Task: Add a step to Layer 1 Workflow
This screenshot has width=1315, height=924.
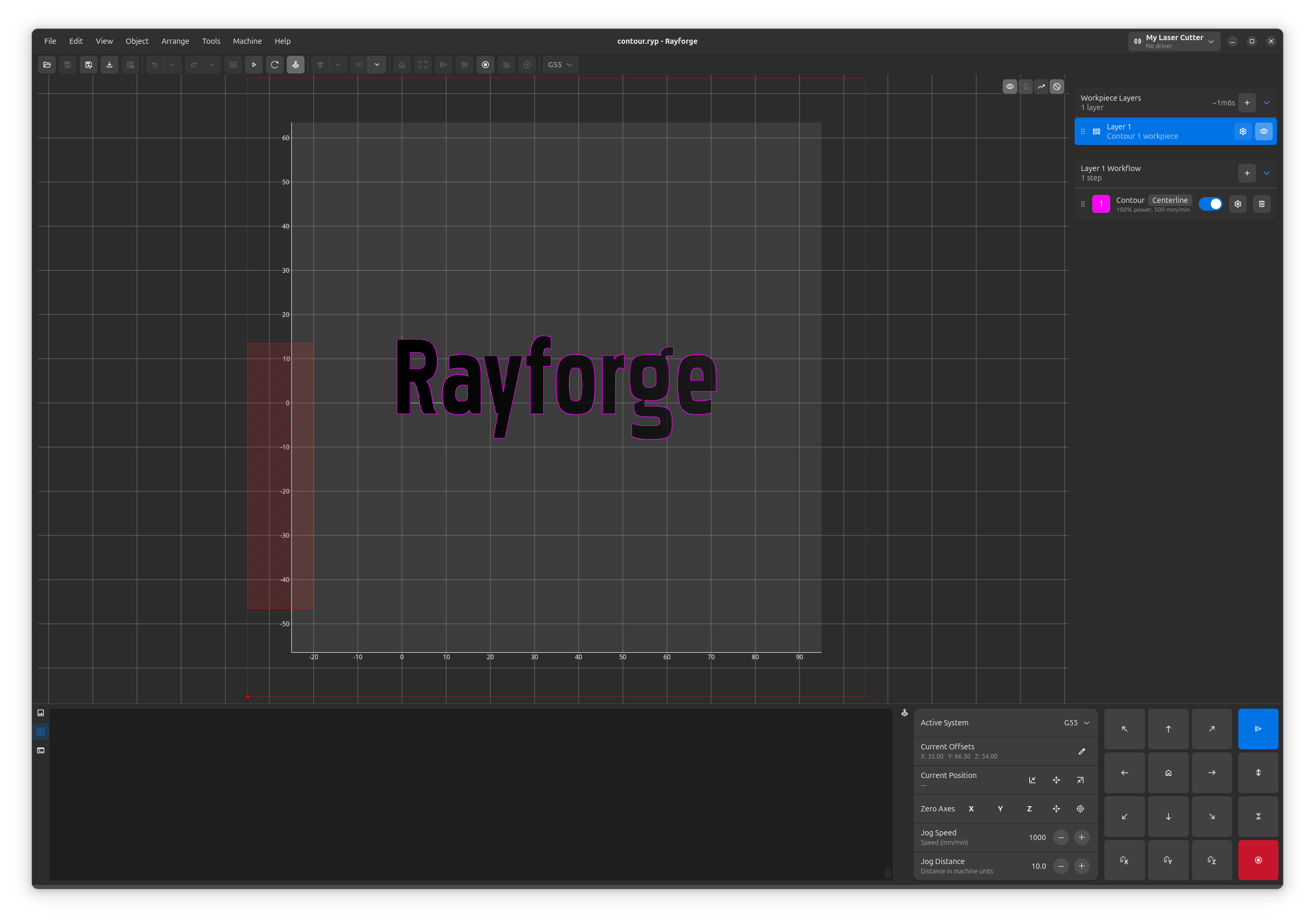Action: pyautogui.click(x=1247, y=173)
